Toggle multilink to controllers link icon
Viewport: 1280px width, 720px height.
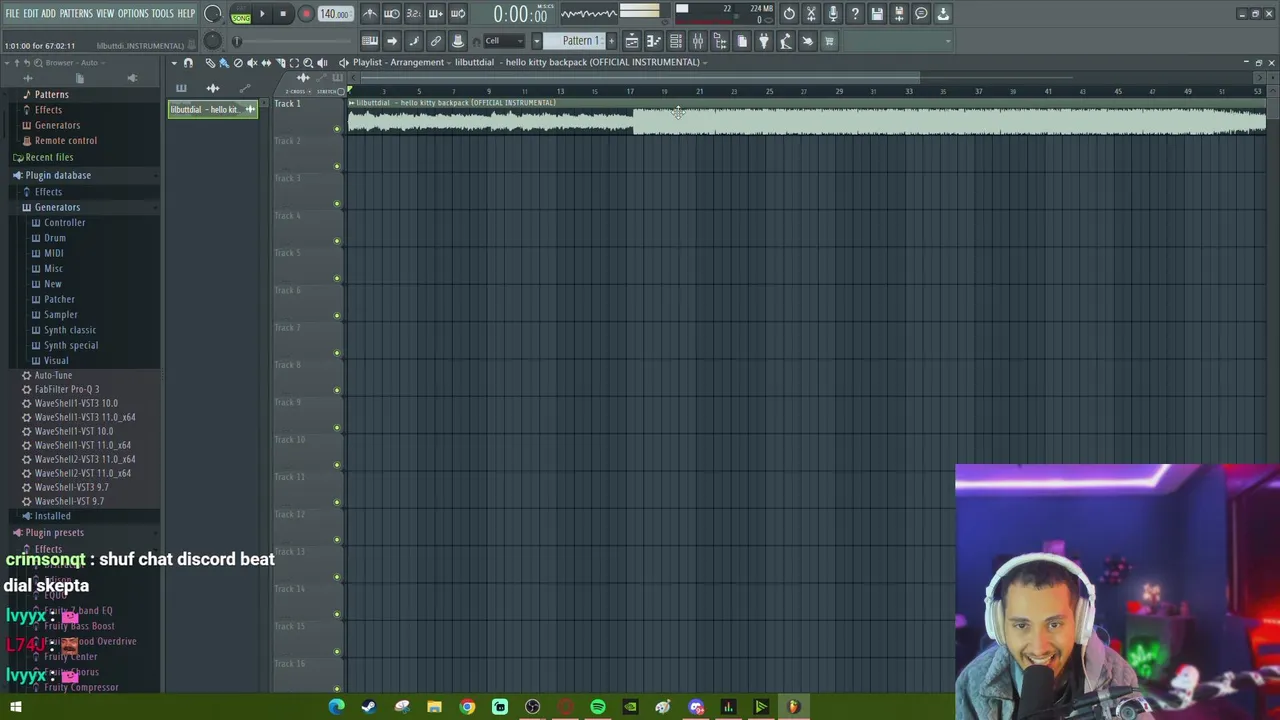[x=436, y=41]
